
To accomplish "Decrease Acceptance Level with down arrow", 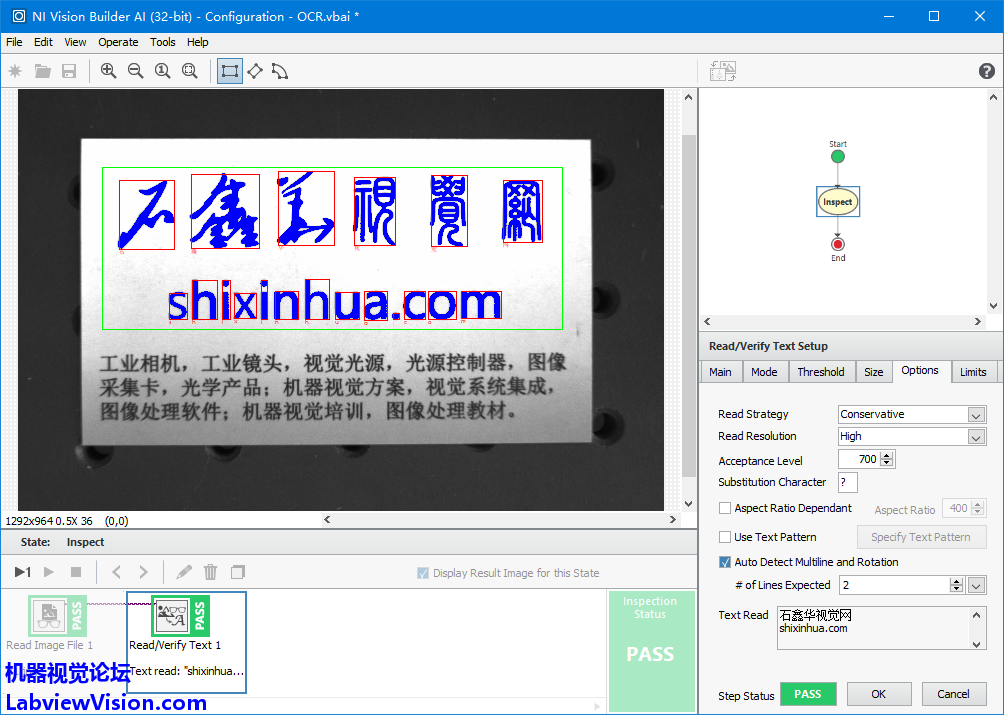I will [887, 463].
